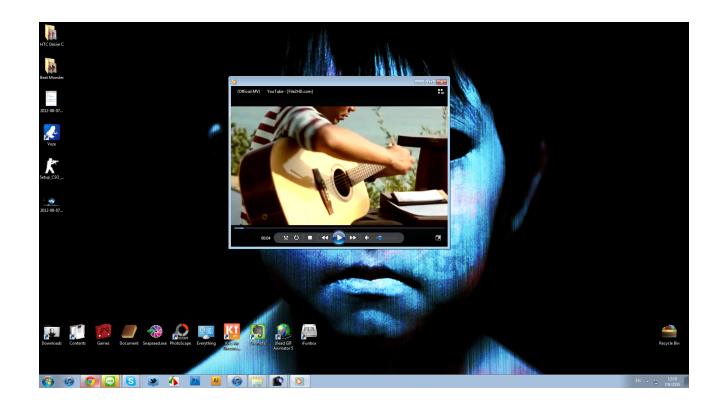Open the Contents desktop shortcut
This screenshot has width=728, height=409.
(x=78, y=335)
